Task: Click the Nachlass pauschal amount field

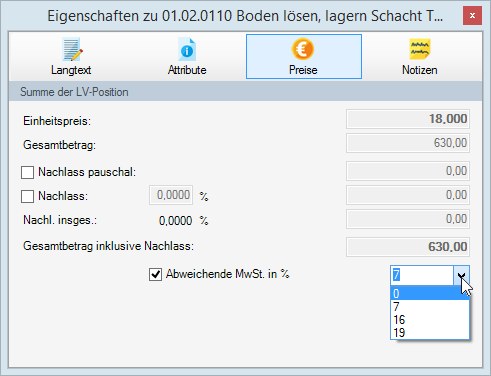Action: tap(408, 171)
